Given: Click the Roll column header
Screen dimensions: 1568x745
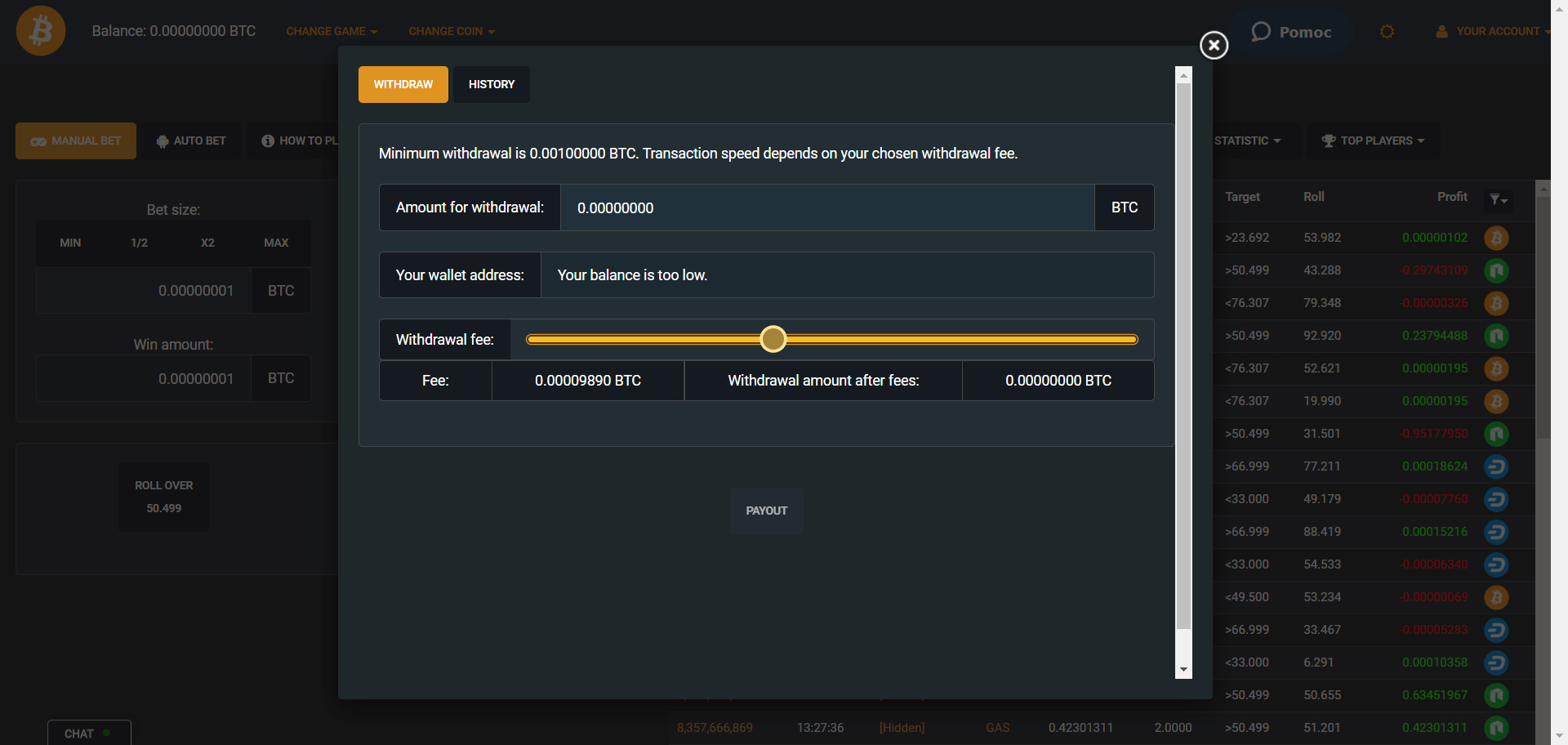Looking at the screenshot, I should click(1314, 197).
